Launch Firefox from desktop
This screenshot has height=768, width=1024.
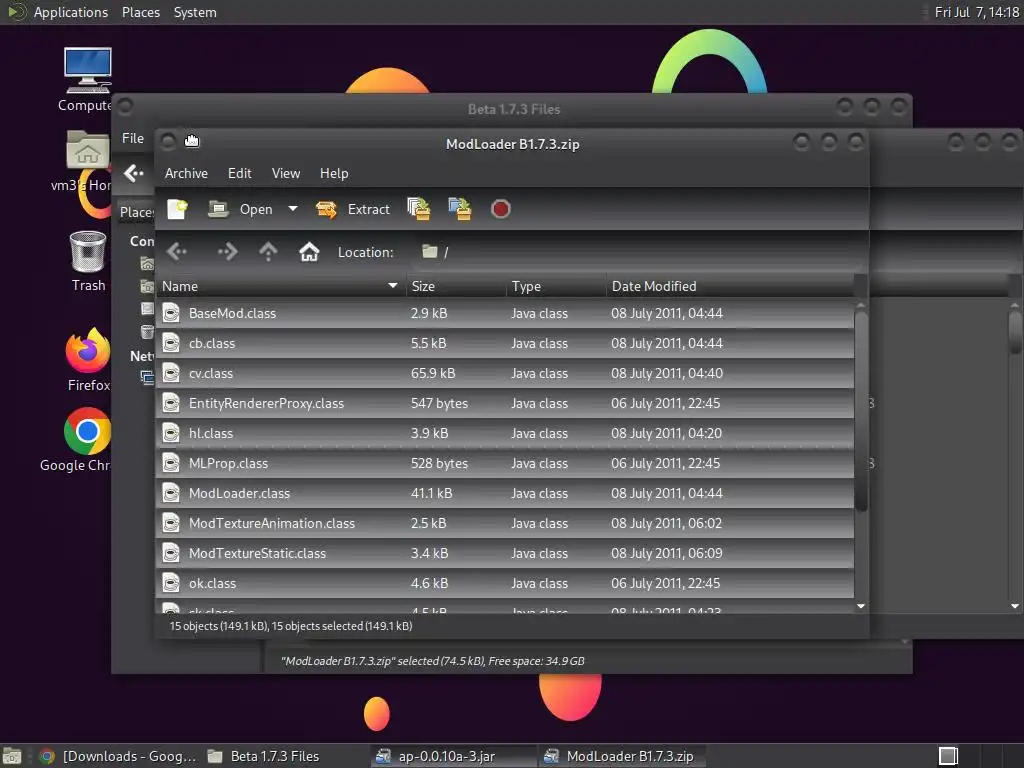tap(88, 360)
